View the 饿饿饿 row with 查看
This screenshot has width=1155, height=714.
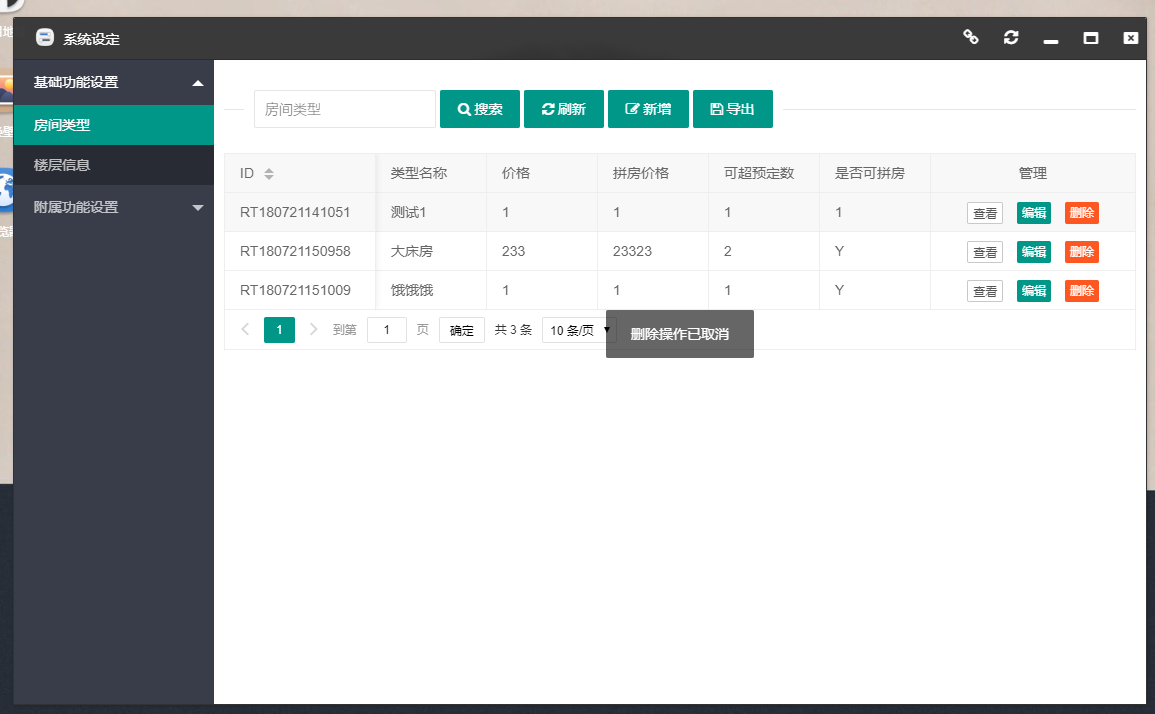pos(985,291)
